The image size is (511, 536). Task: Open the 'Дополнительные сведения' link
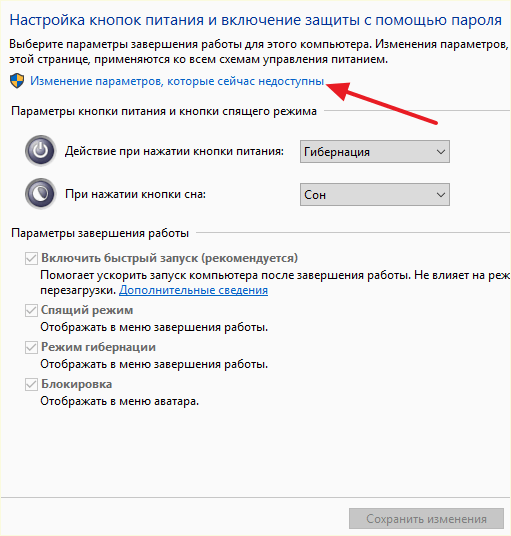tap(193, 290)
